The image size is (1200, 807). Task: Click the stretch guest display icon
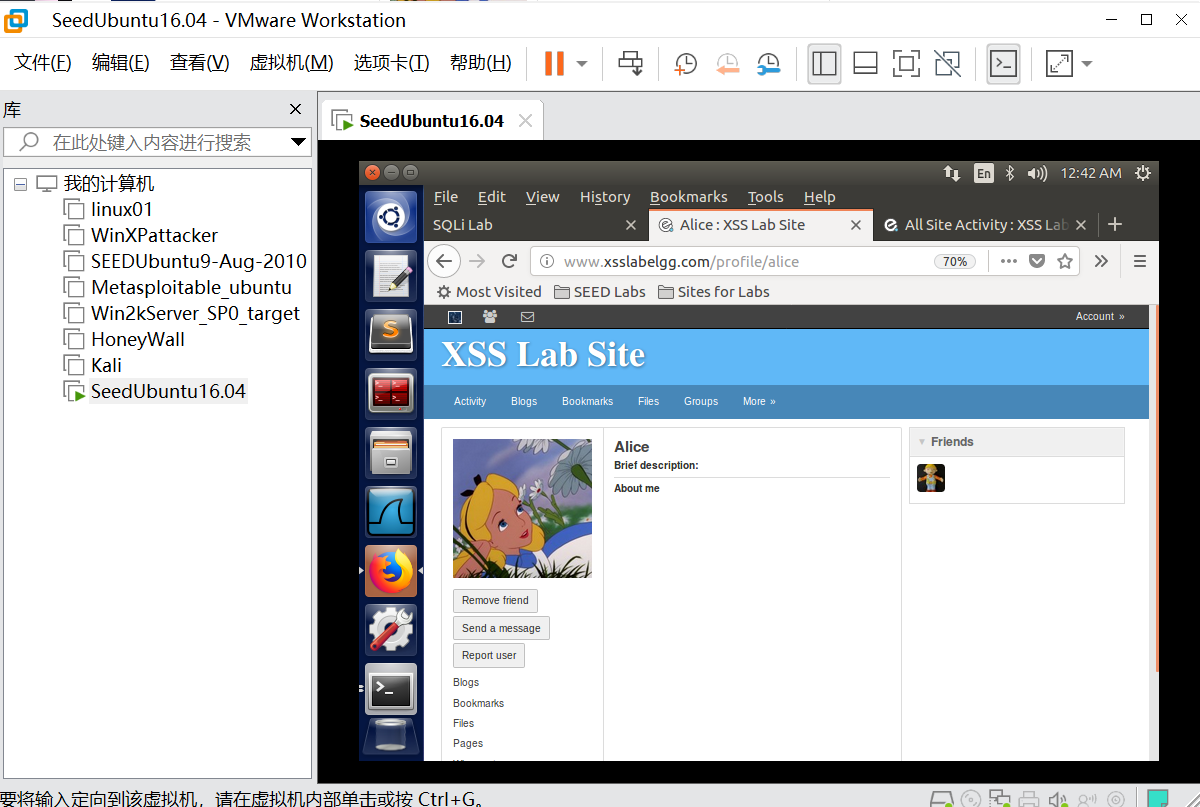point(1059,63)
